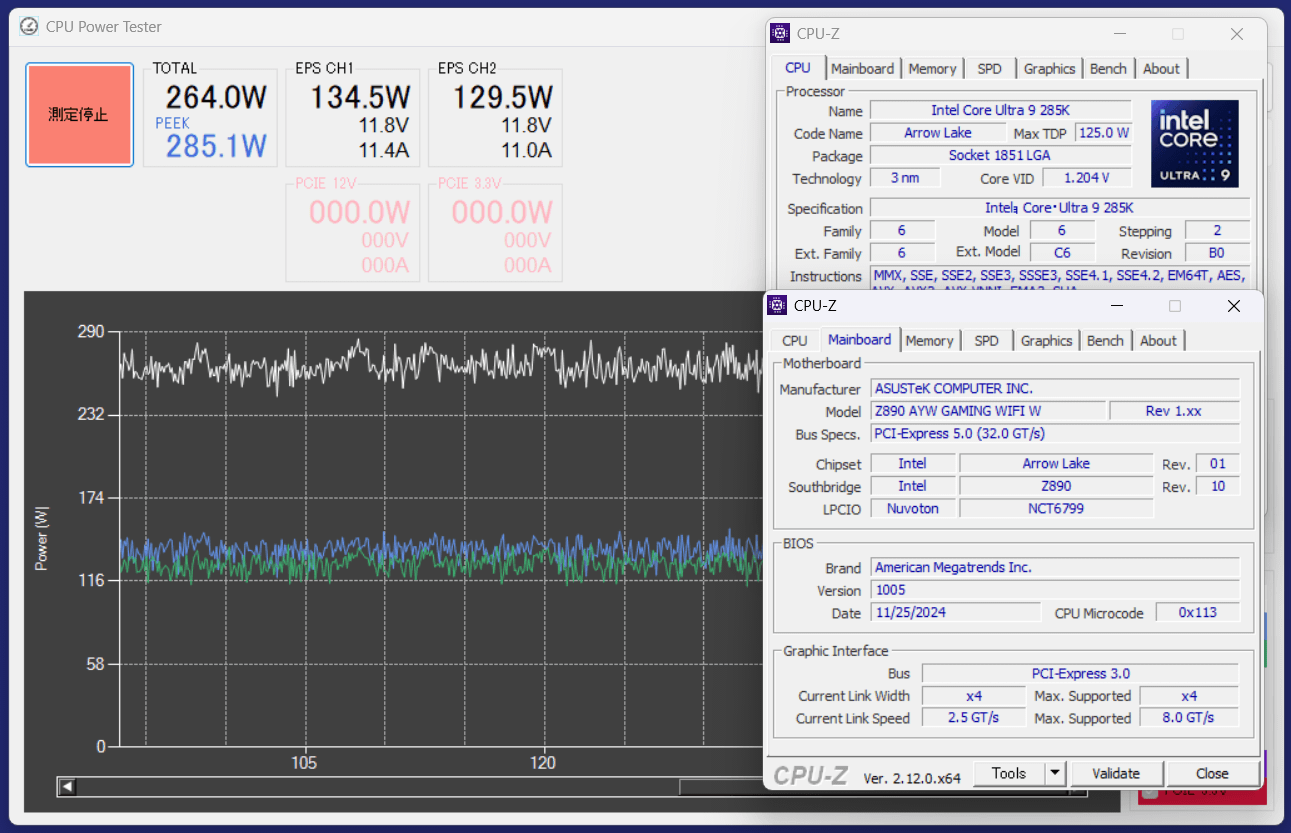Open About tab in the Motherboard CPU-Z window
This screenshot has width=1291, height=833.
pos(1158,341)
